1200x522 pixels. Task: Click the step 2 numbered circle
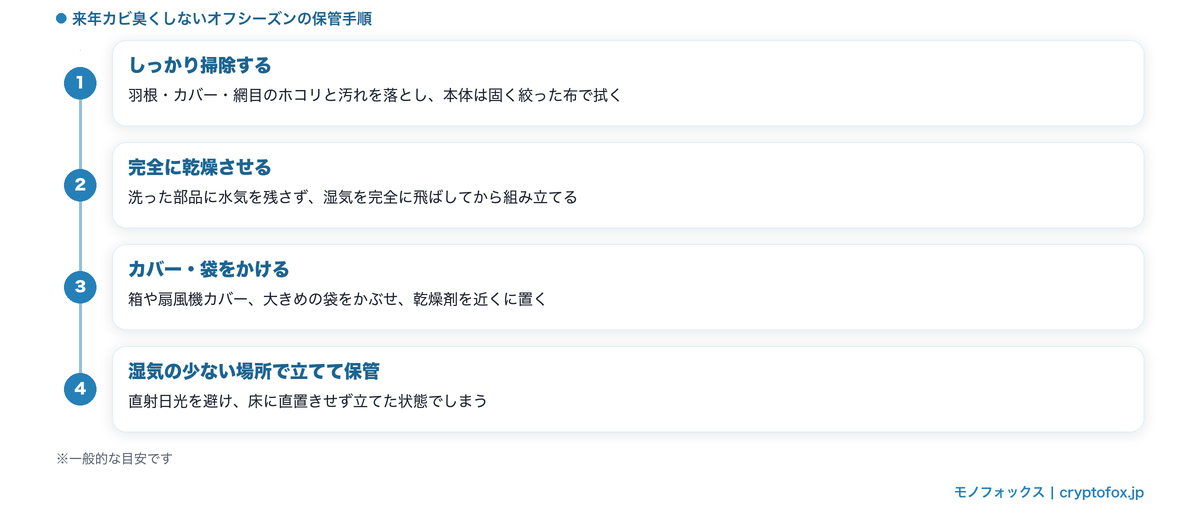tap(80, 184)
